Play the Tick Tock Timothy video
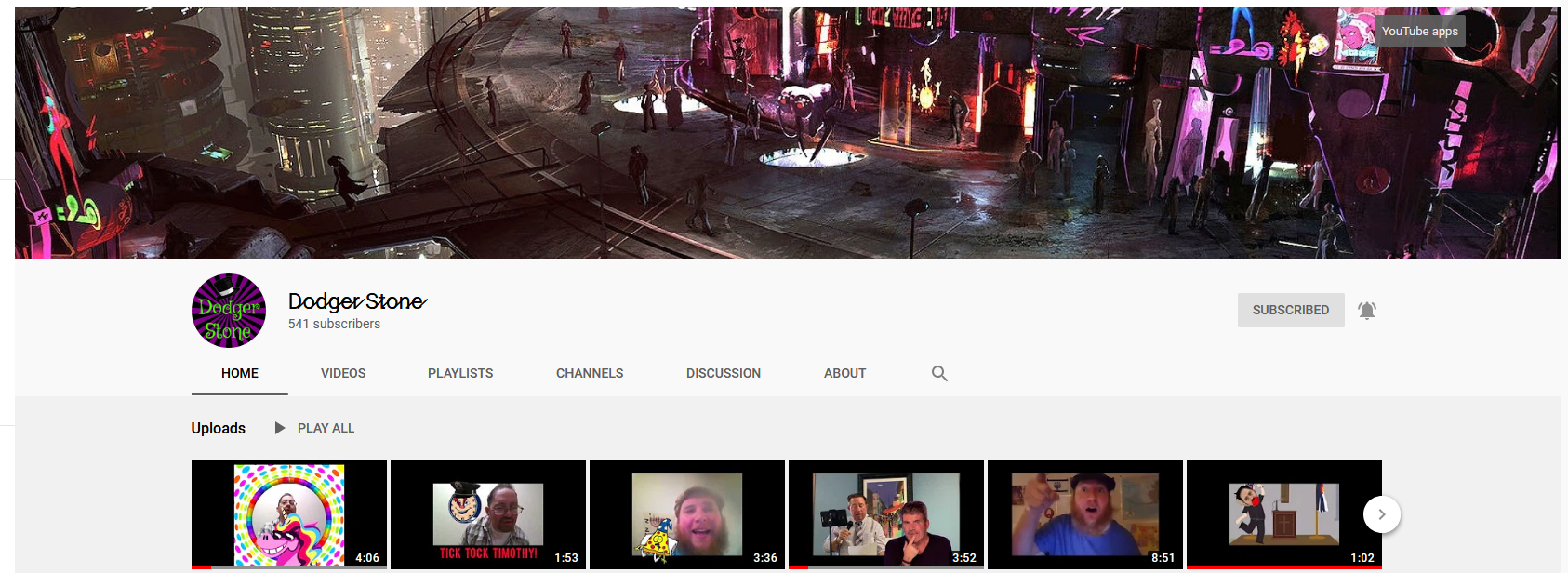 click(x=487, y=514)
